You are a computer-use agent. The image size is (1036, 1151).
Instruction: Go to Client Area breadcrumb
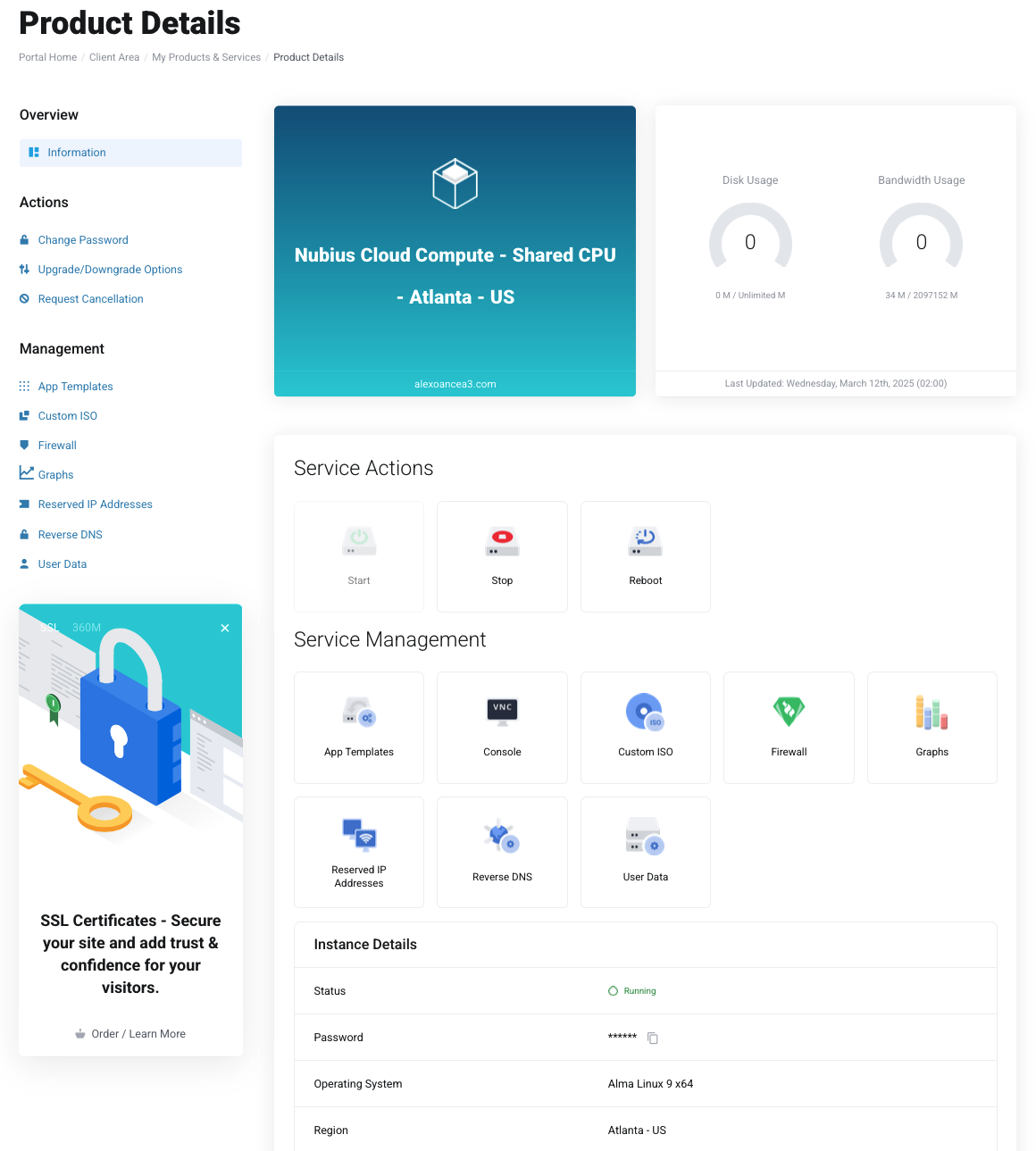(x=114, y=57)
